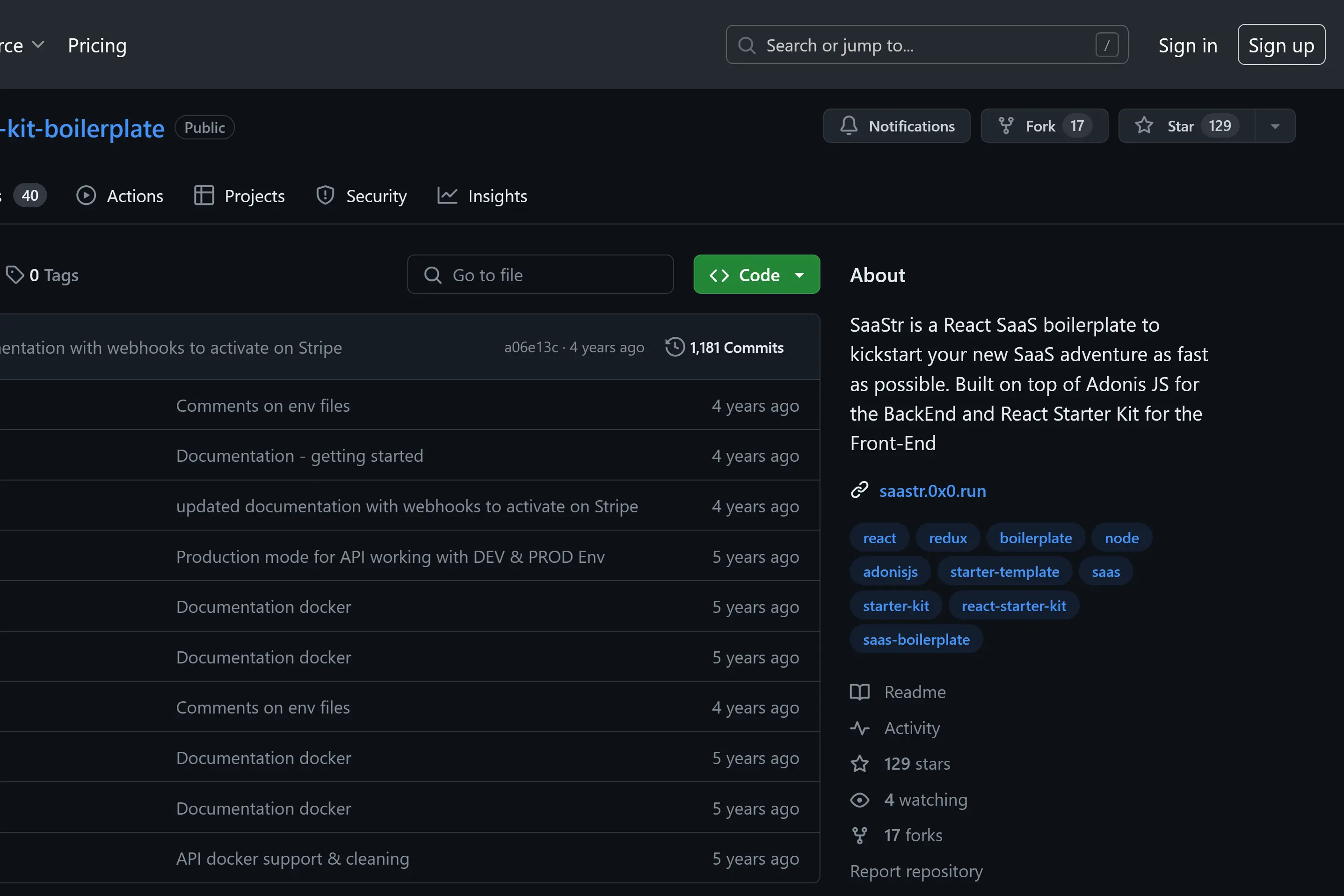This screenshot has height=896, width=1344.
Task: Expand the partially visible header menu chevron
Action: (38, 44)
